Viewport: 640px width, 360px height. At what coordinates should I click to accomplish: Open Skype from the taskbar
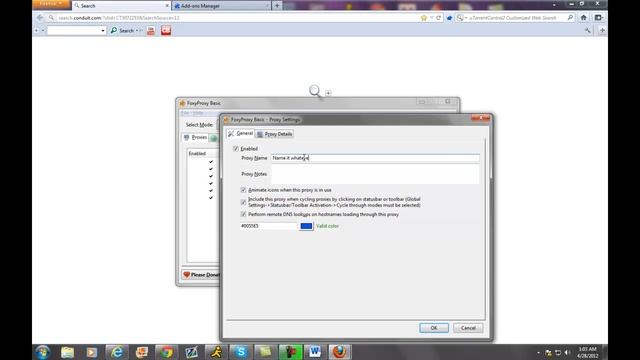point(241,352)
